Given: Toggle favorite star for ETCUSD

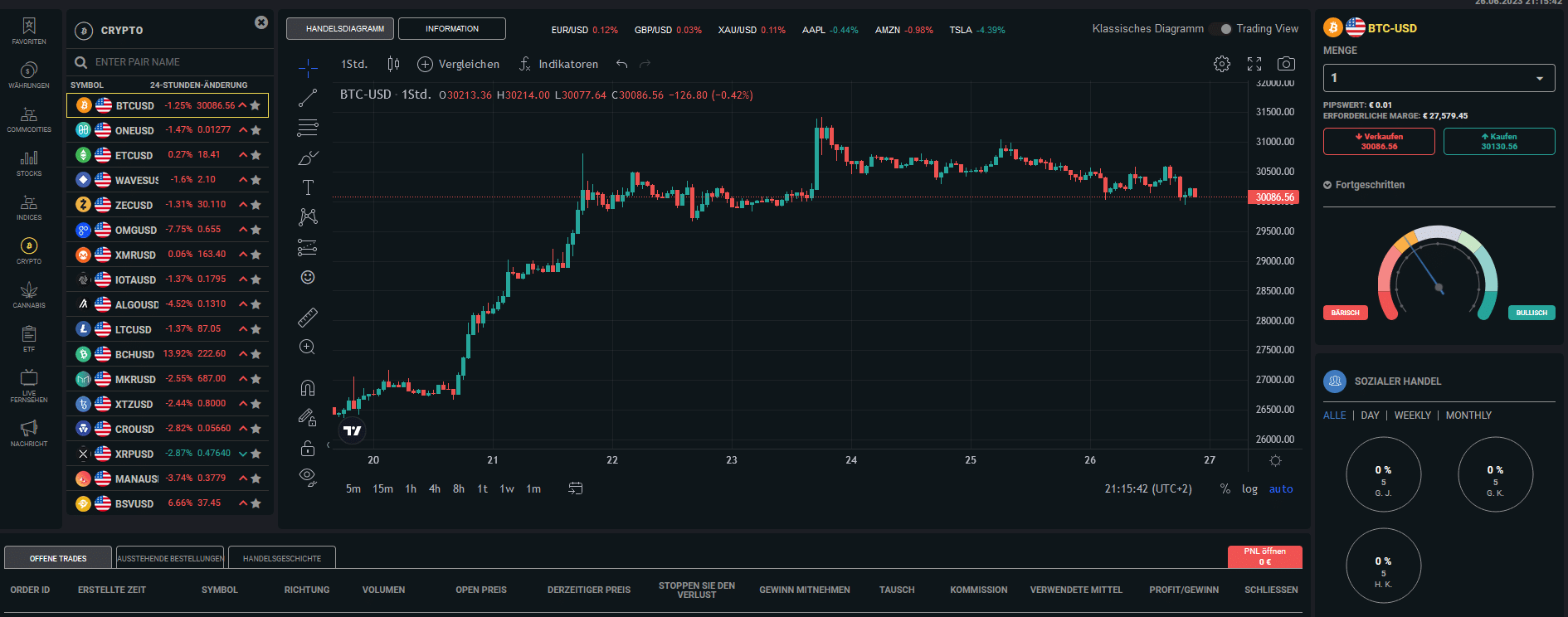Looking at the screenshot, I should coord(256,155).
